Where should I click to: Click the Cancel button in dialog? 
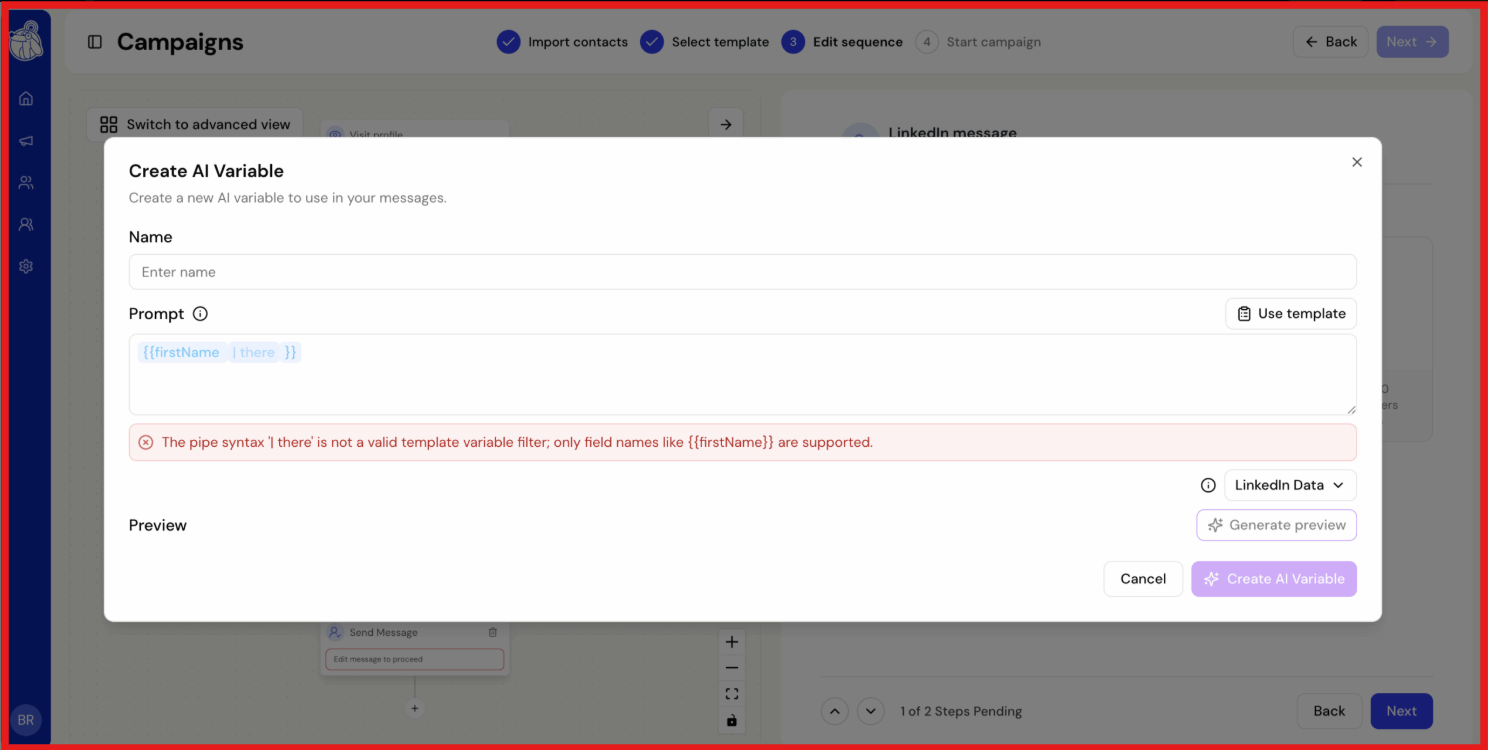click(x=1143, y=579)
